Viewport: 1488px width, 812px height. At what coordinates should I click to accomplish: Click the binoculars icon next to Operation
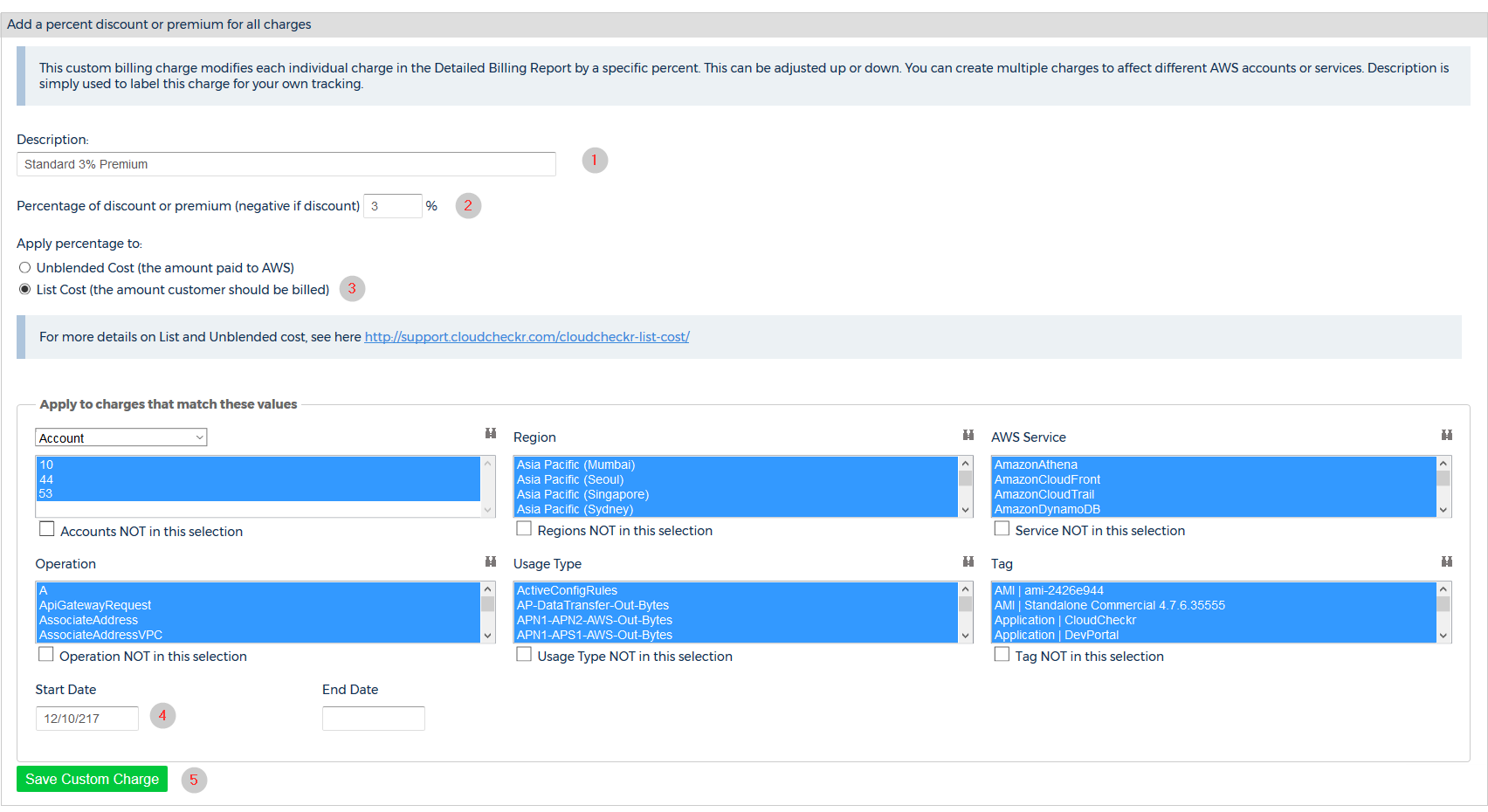[x=491, y=561]
